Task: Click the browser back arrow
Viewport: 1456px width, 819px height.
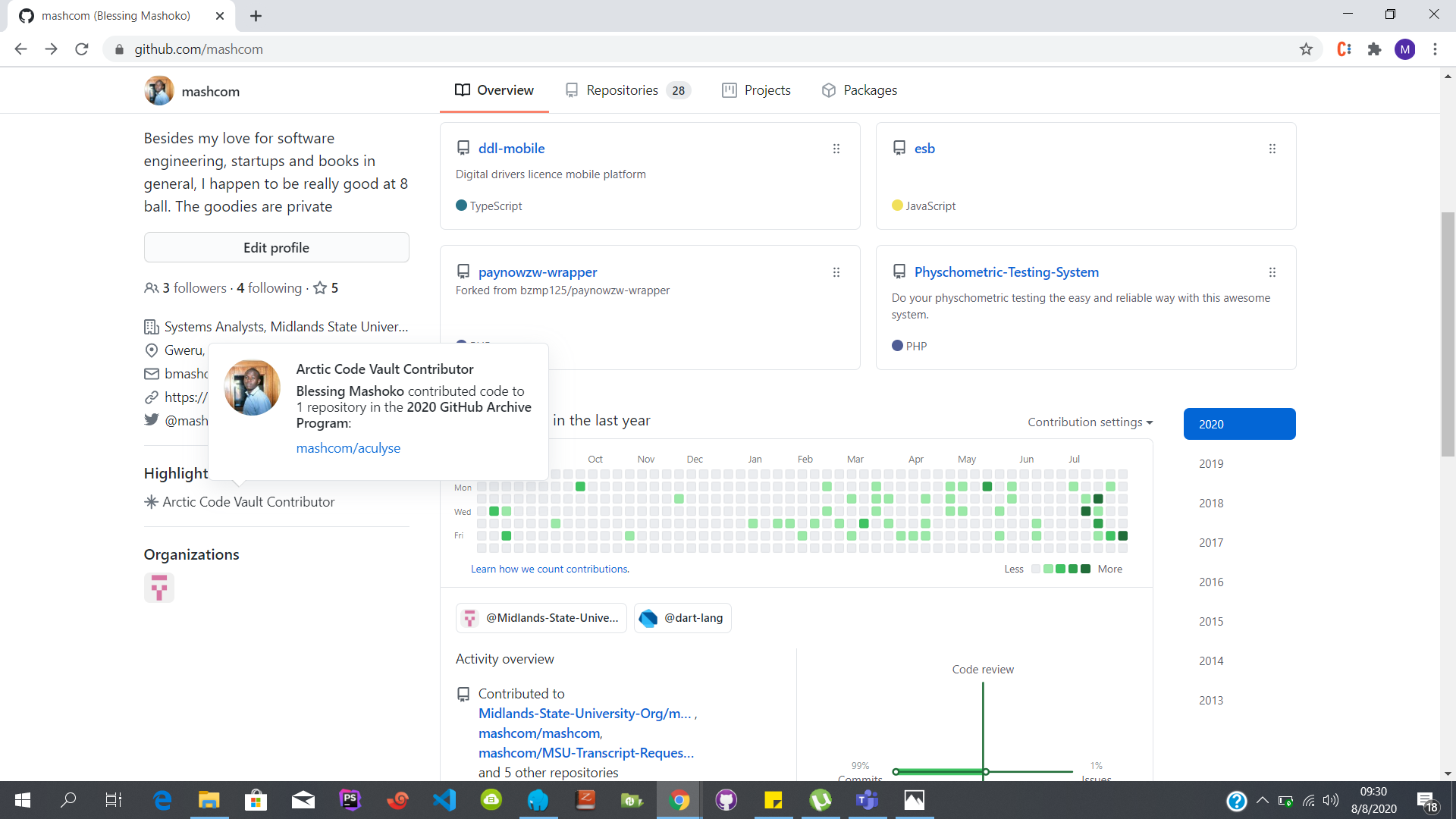Action: coord(20,49)
